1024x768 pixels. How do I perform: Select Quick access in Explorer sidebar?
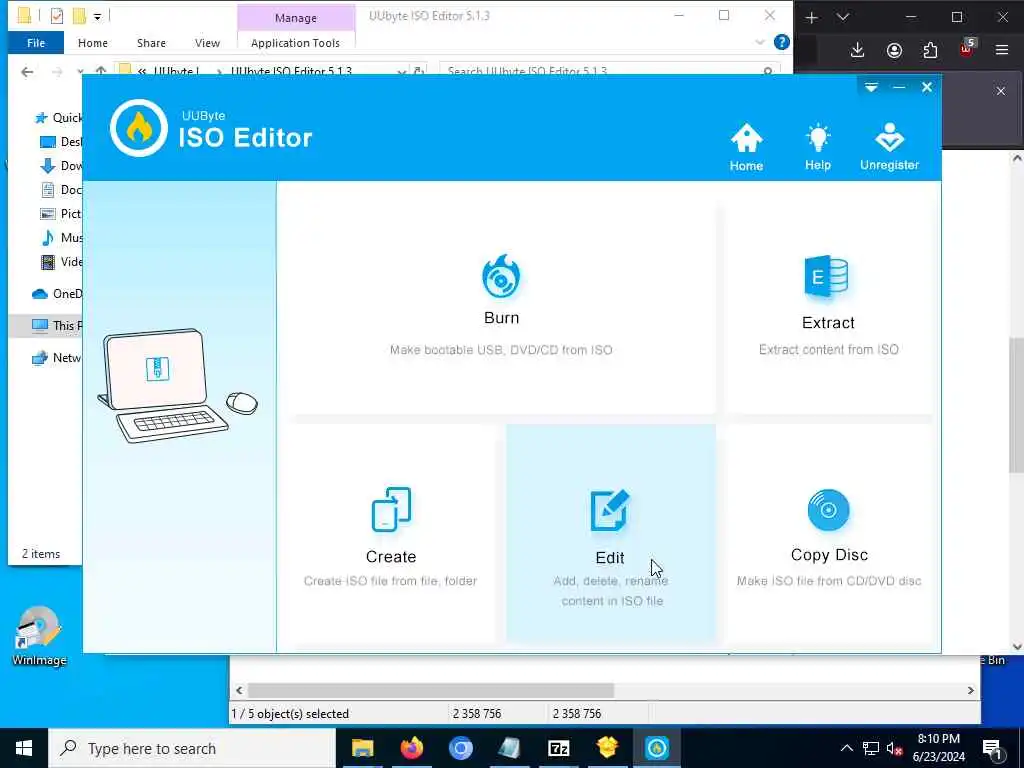(x=59, y=118)
